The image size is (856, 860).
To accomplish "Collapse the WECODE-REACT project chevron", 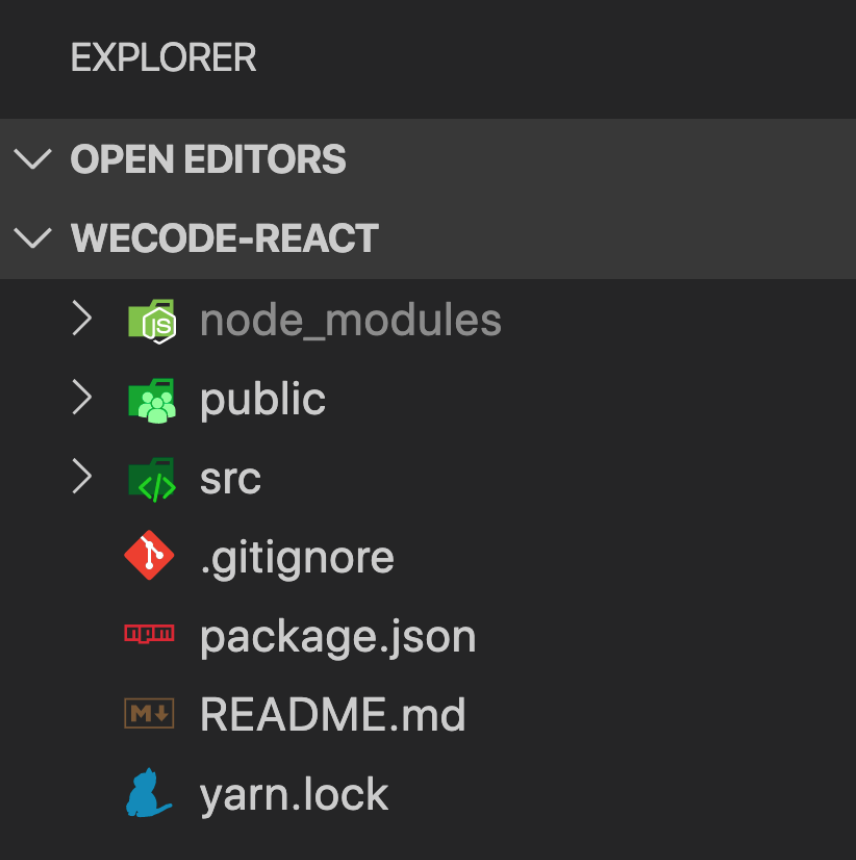I will pyautogui.click(x=33, y=238).
